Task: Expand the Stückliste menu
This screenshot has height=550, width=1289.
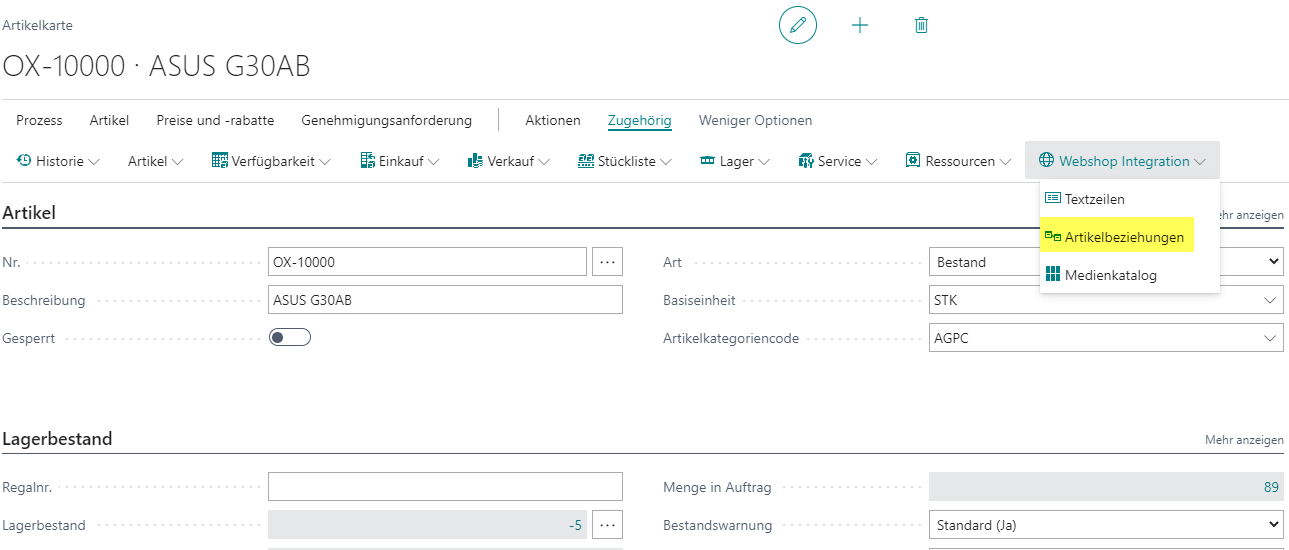Action: click(625, 161)
